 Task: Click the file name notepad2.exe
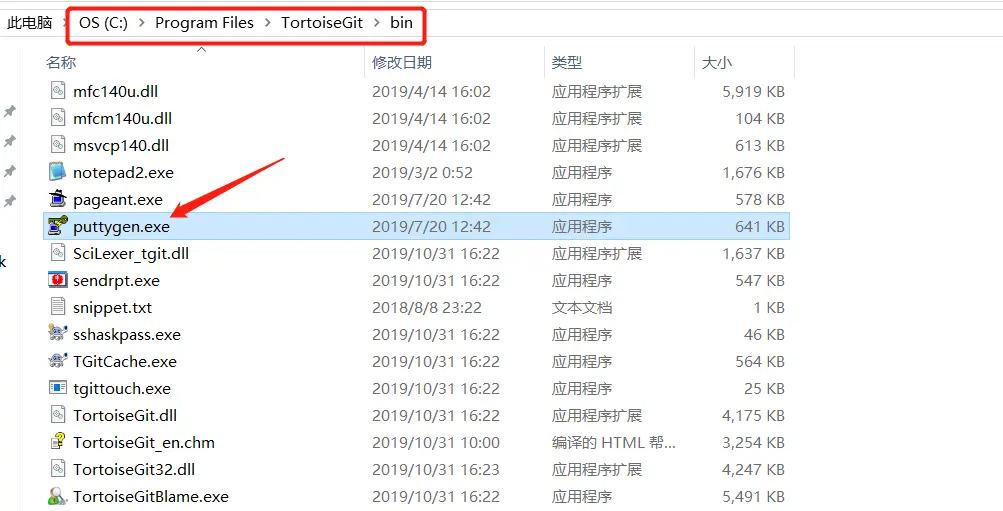point(123,173)
